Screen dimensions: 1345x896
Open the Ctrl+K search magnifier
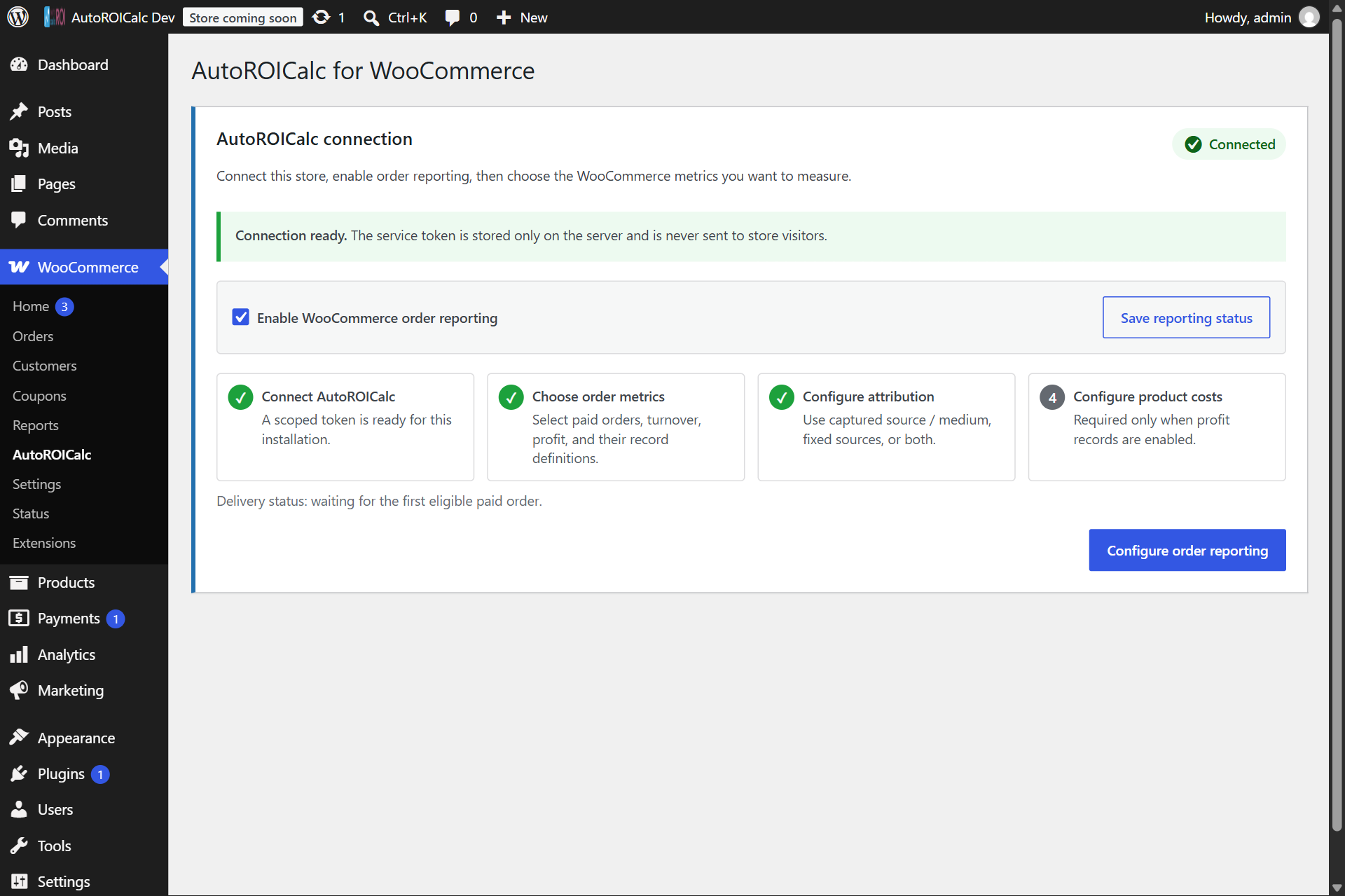click(x=371, y=18)
